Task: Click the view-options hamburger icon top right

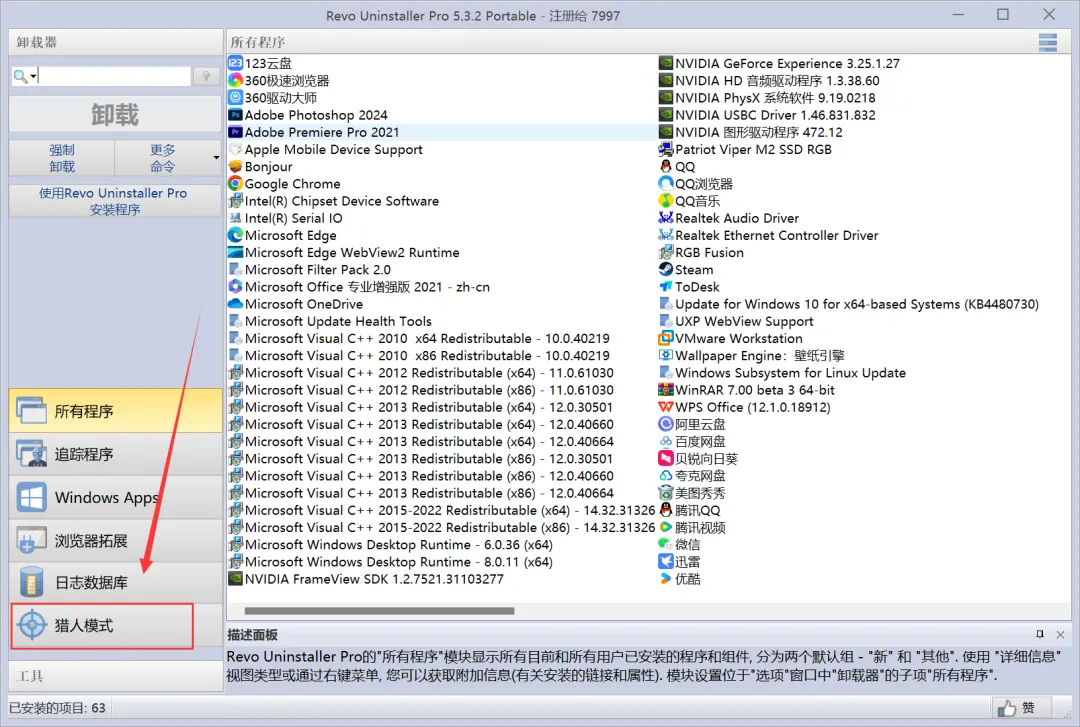Action: [1048, 42]
